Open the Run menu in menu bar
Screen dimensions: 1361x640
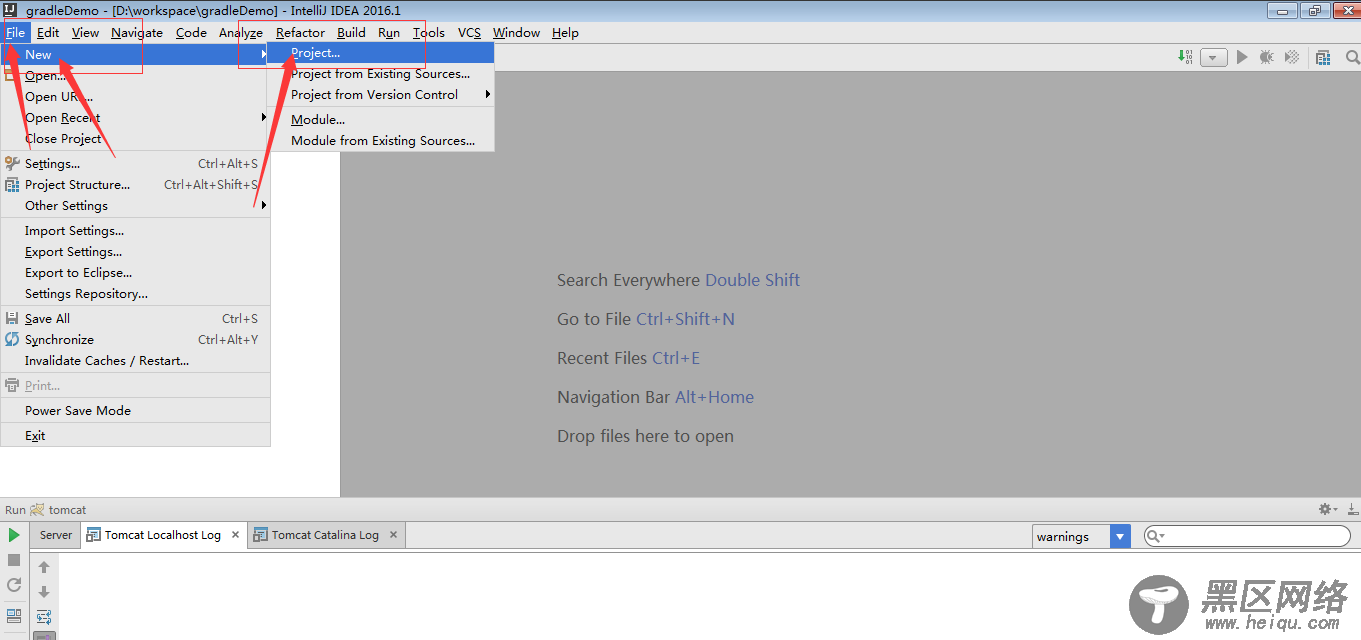[389, 32]
